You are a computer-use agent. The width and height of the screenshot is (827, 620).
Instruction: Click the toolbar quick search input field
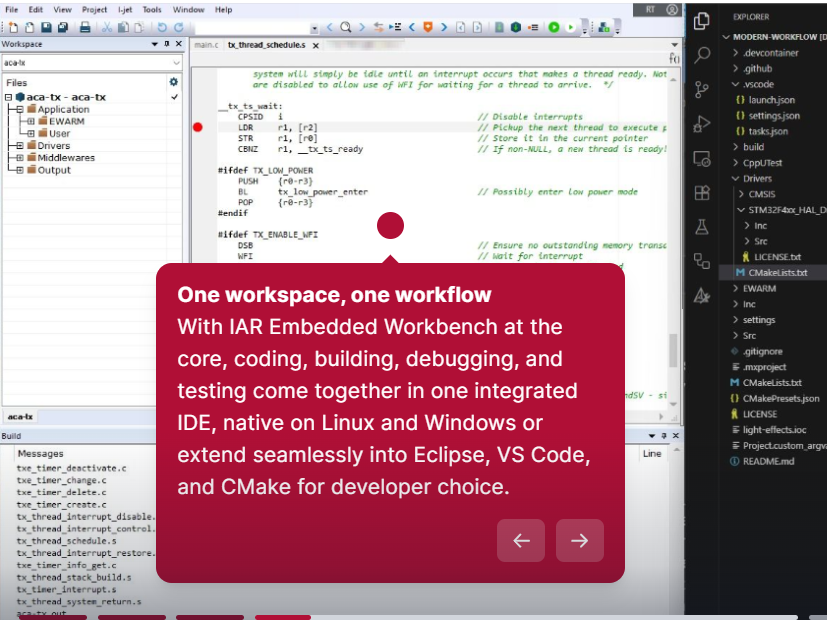(252, 27)
